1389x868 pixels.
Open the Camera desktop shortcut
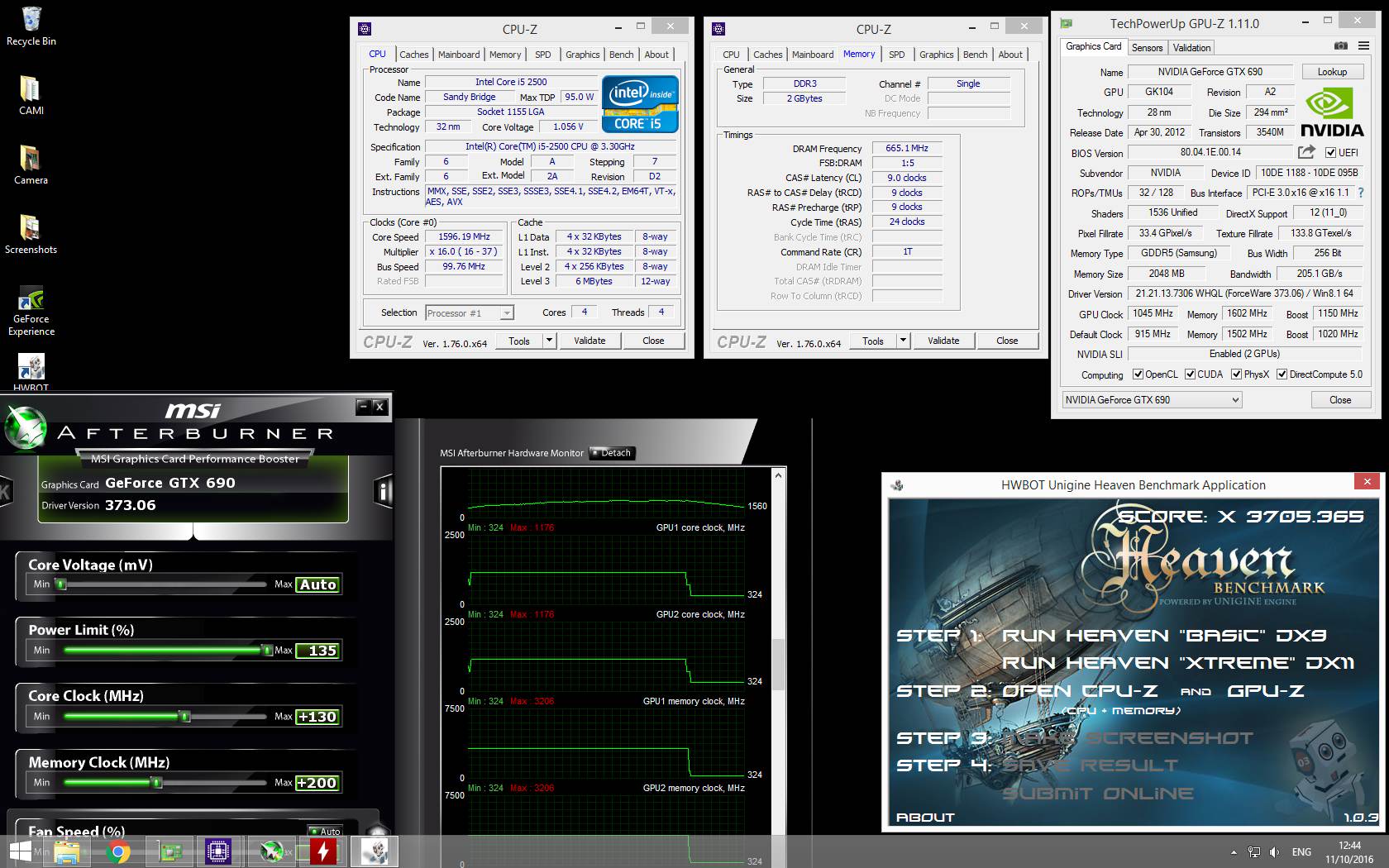coord(31,165)
